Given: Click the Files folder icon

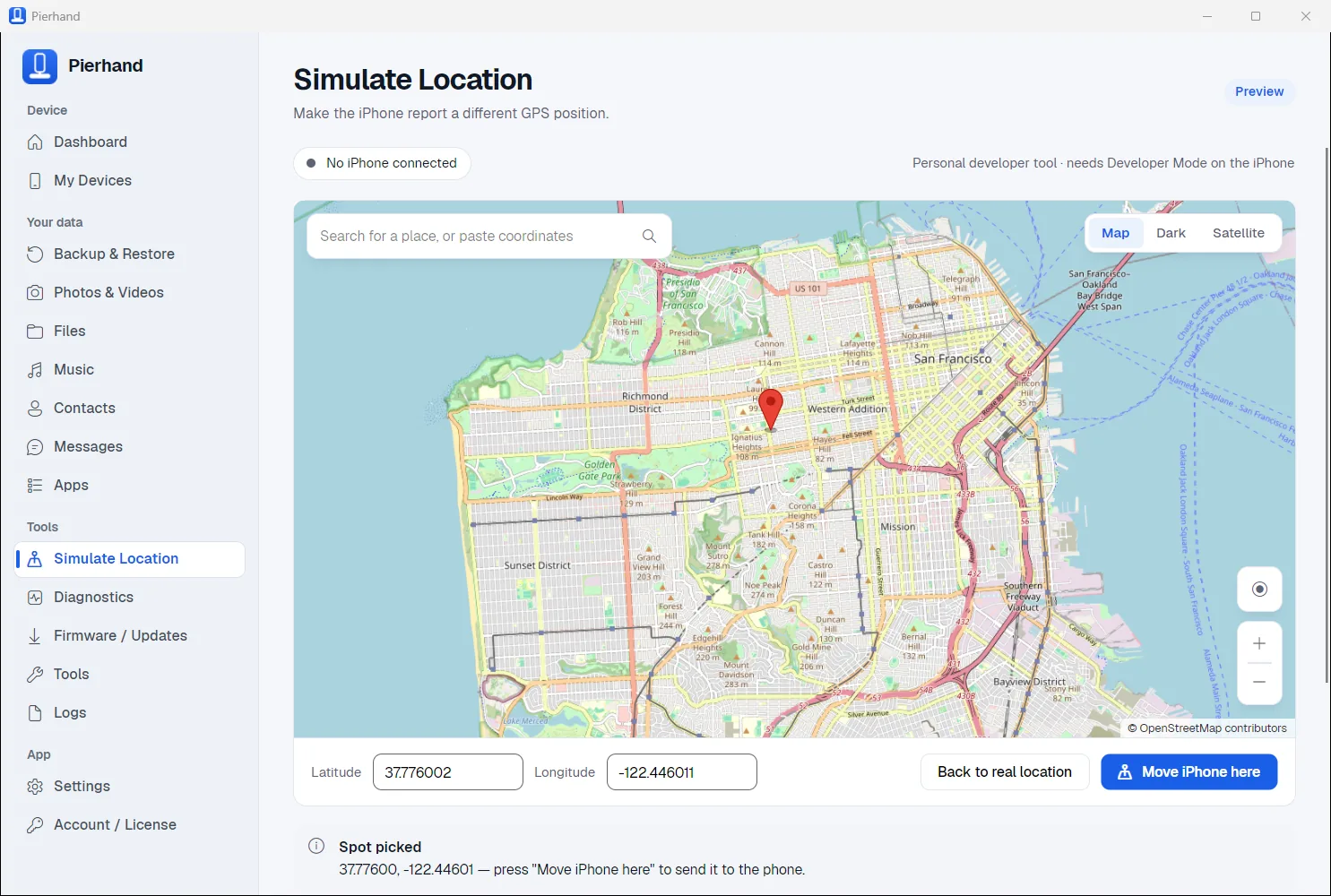Looking at the screenshot, I should pos(35,332).
